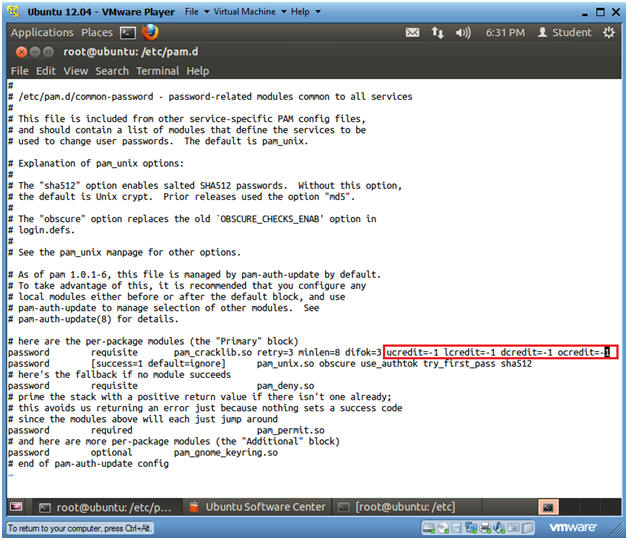
Task: Click 'pam_unix.so' on the password line
Action: pyautogui.click(x=286, y=364)
